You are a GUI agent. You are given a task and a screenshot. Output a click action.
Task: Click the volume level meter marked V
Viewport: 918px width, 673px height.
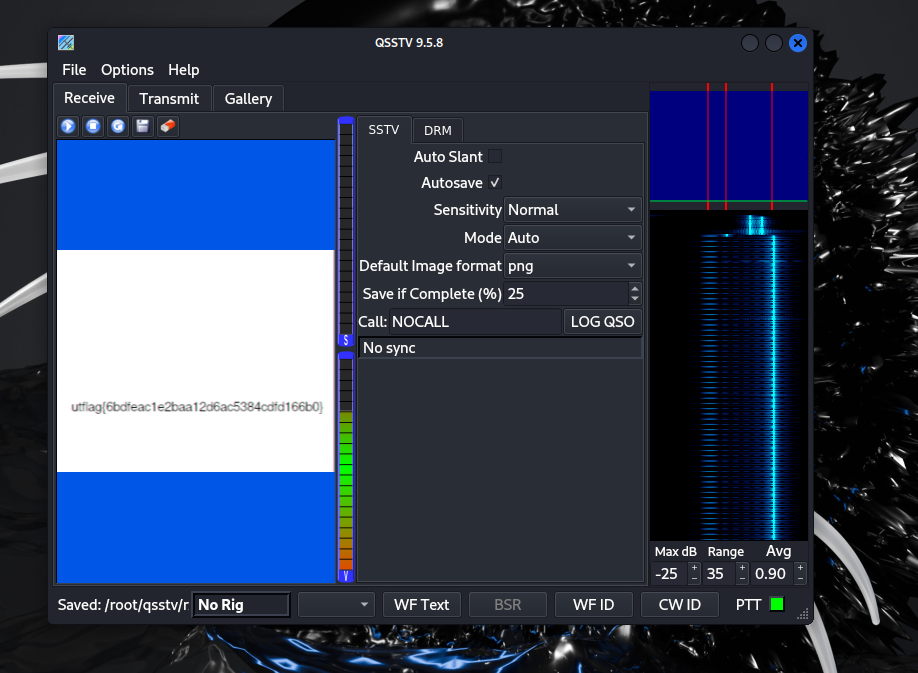click(345, 467)
